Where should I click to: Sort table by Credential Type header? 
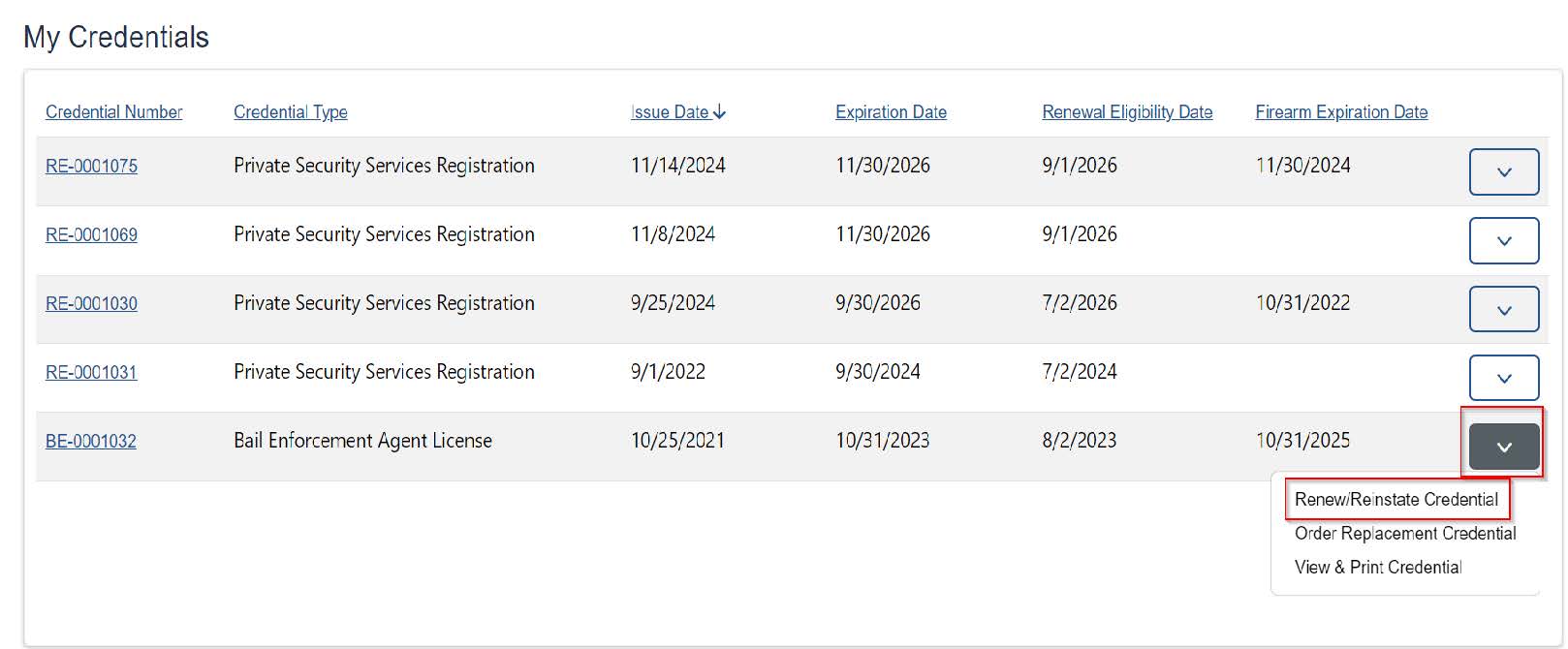tap(290, 112)
